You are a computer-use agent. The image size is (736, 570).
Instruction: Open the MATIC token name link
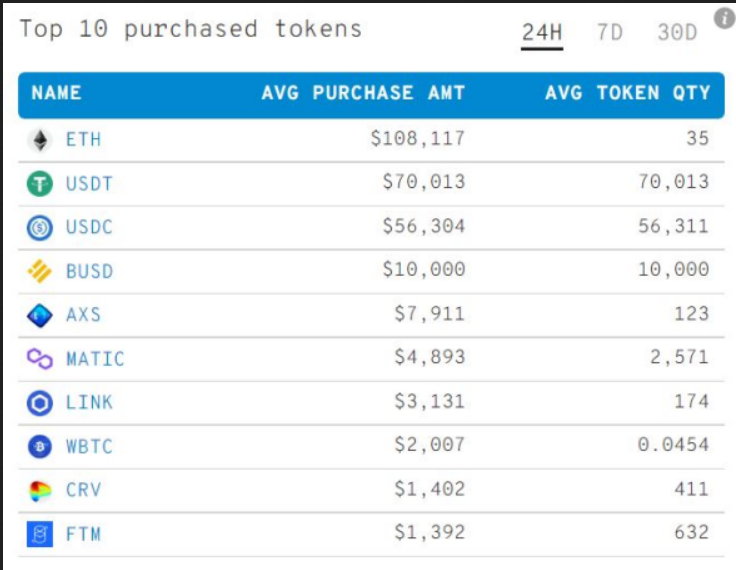coord(96,359)
